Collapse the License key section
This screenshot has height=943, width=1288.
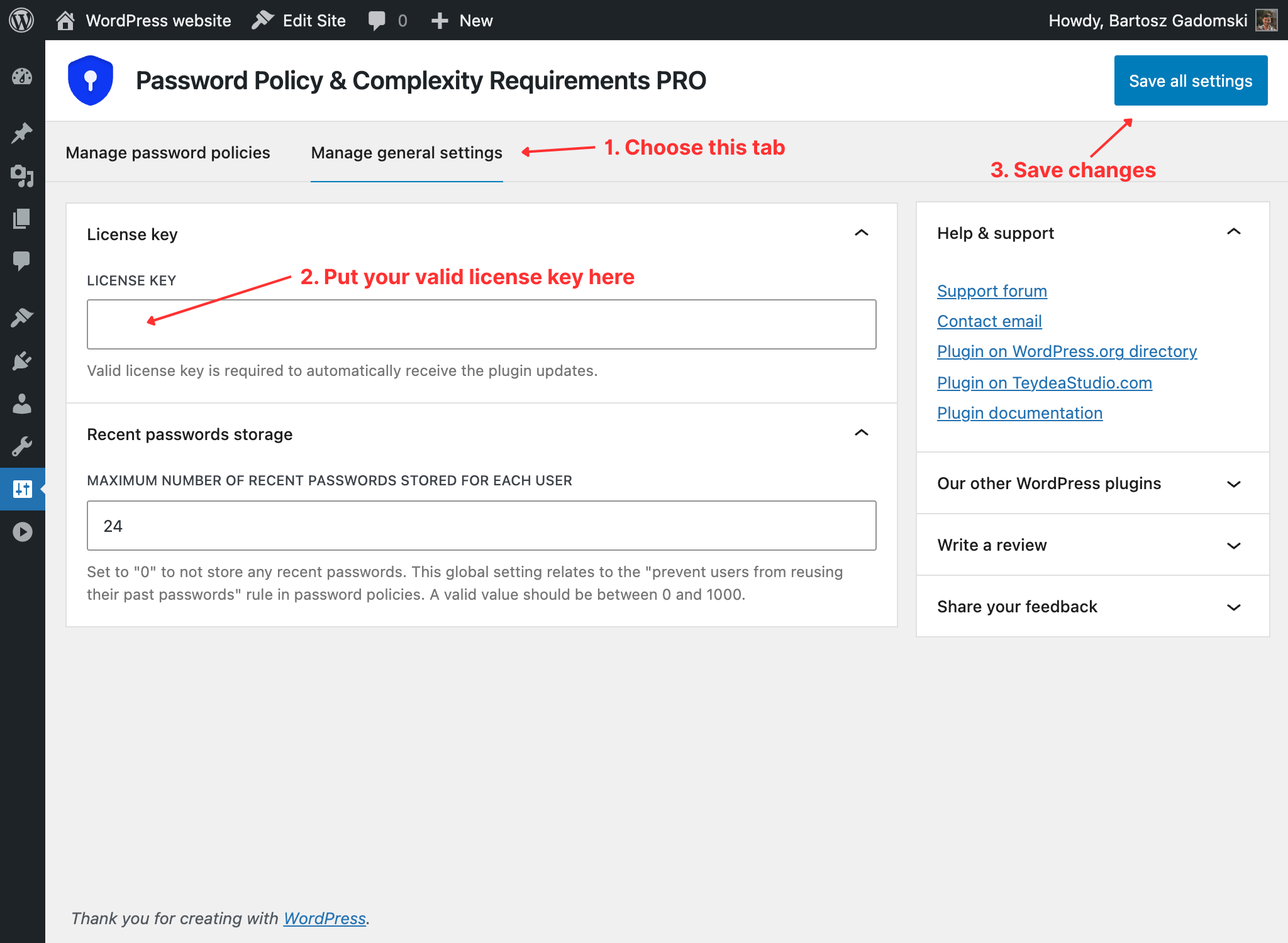(862, 233)
